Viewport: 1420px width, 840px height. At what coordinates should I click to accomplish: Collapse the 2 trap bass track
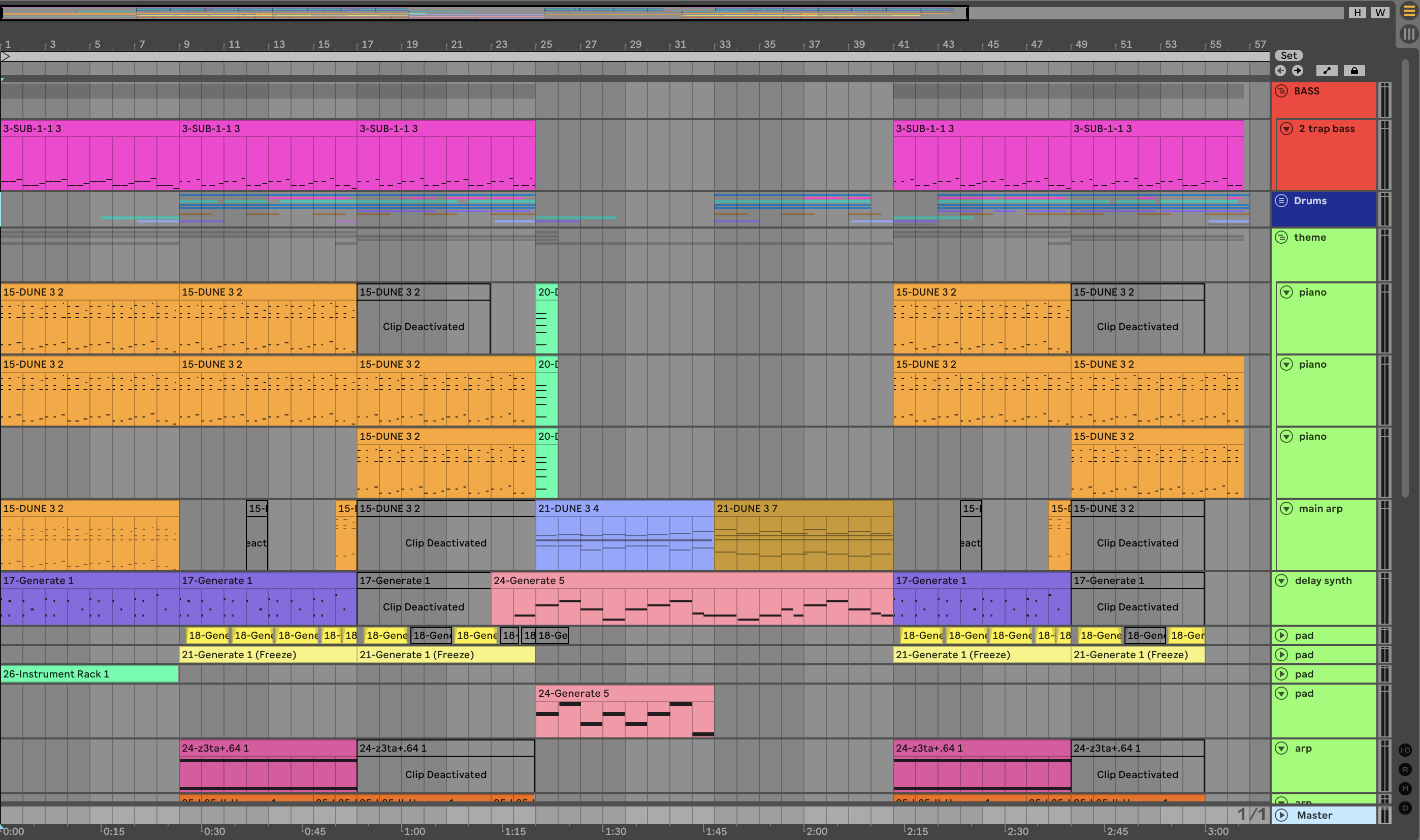(x=1286, y=128)
